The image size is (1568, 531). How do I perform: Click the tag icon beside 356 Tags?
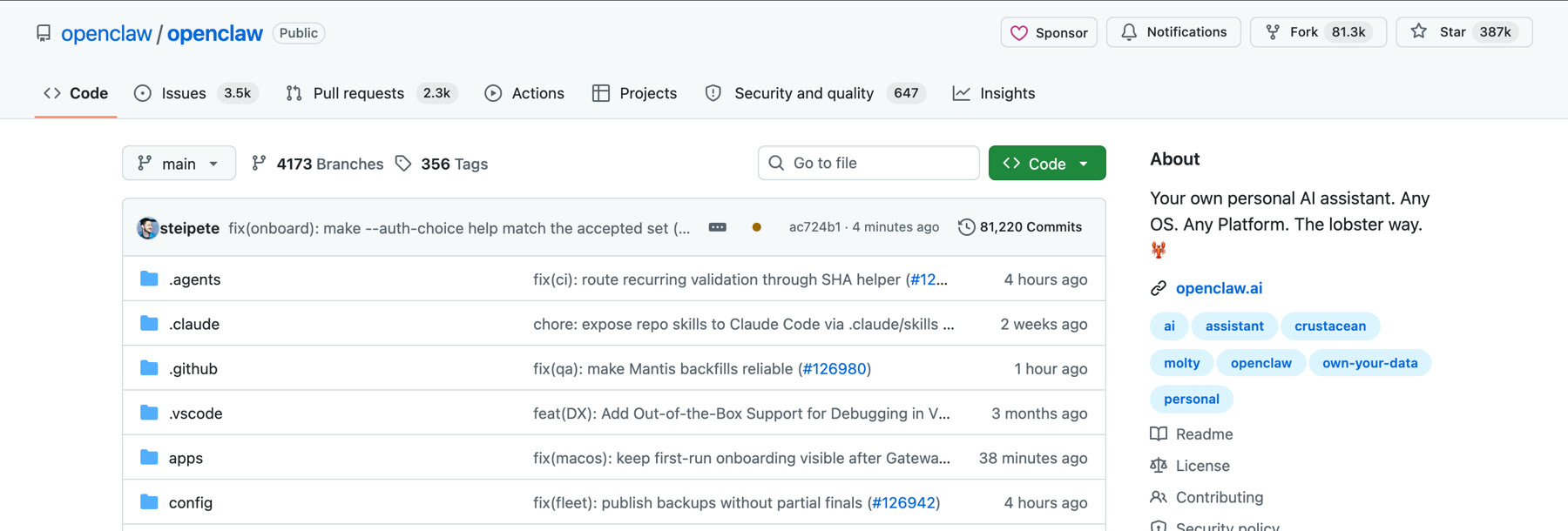pyautogui.click(x=403, y=163)
